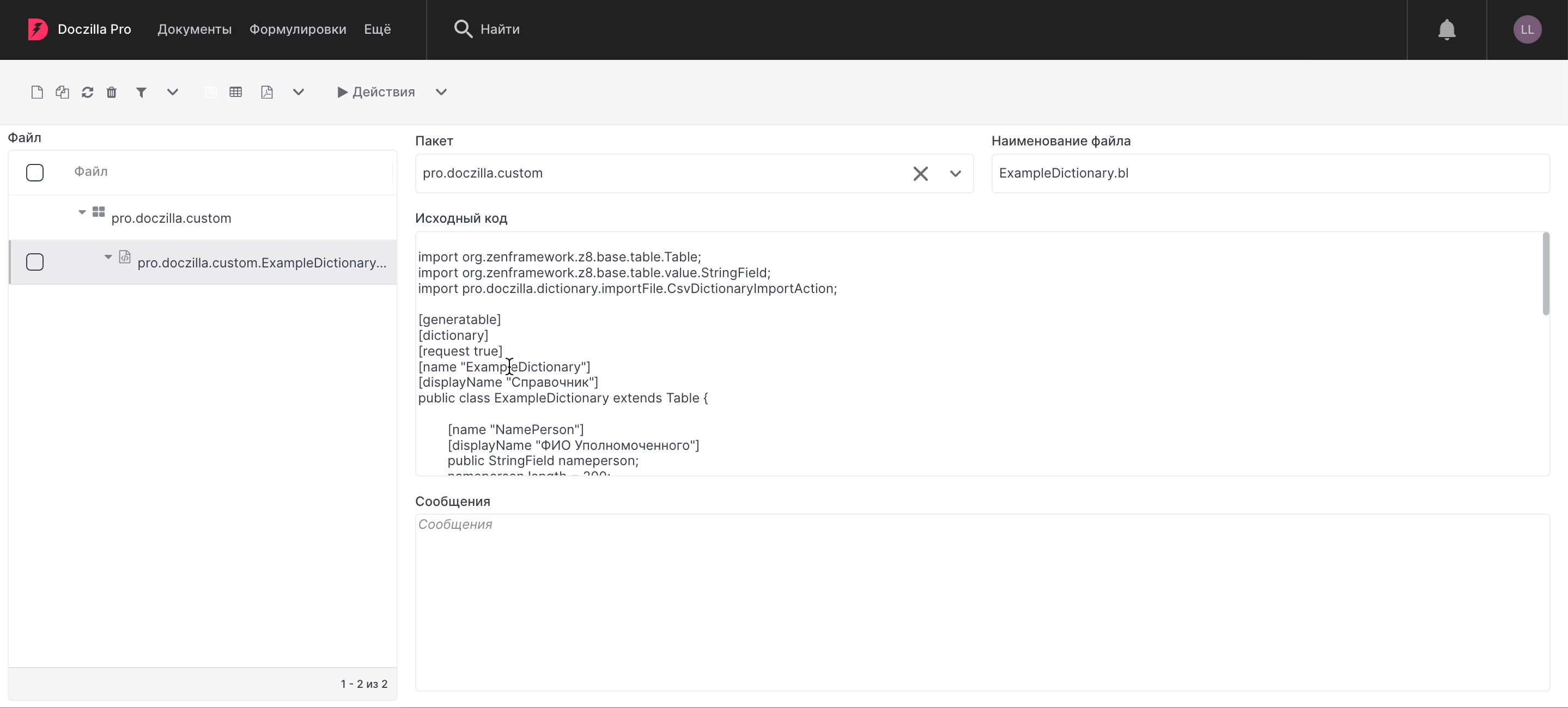Viewport: 1568px width, 708px height.
Task: Click code line importing CsvDictionaryImportAction
Action: (628, 288)
